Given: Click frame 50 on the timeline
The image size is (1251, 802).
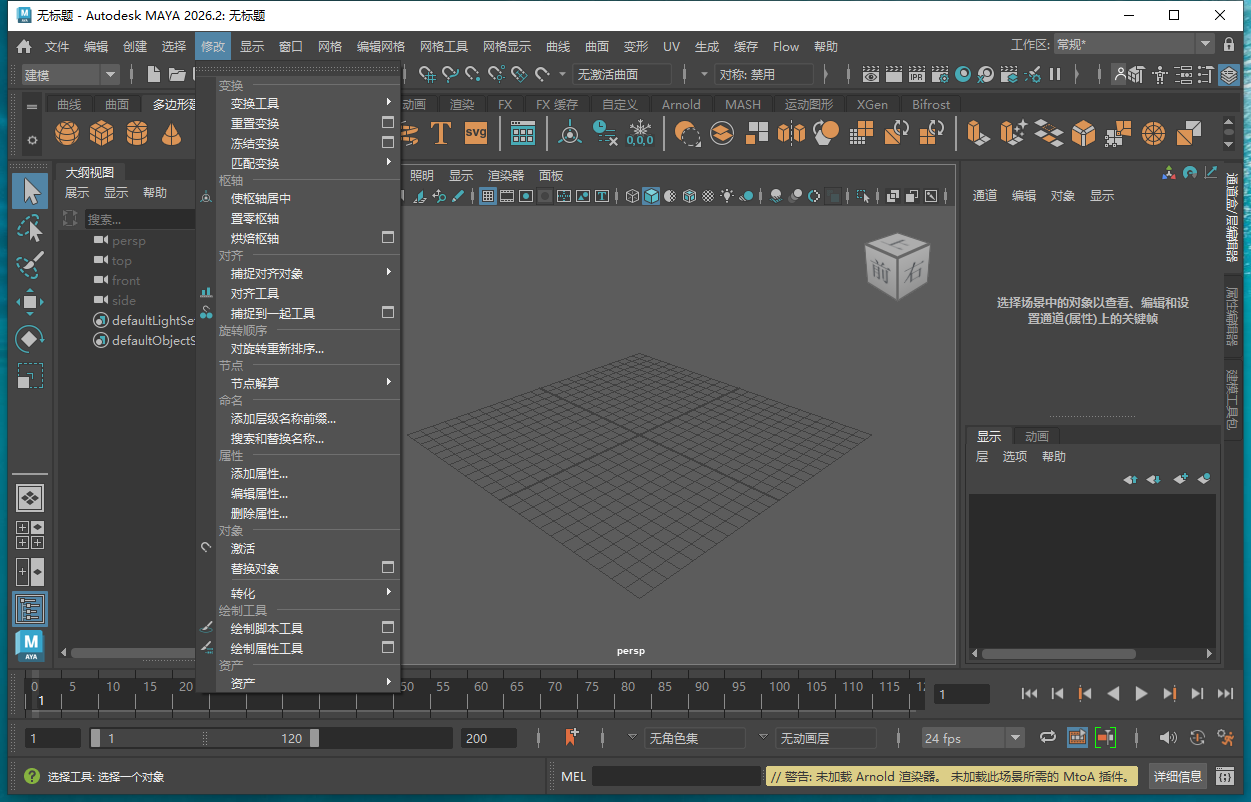Looking at the screenshot, I should (407, 687).
